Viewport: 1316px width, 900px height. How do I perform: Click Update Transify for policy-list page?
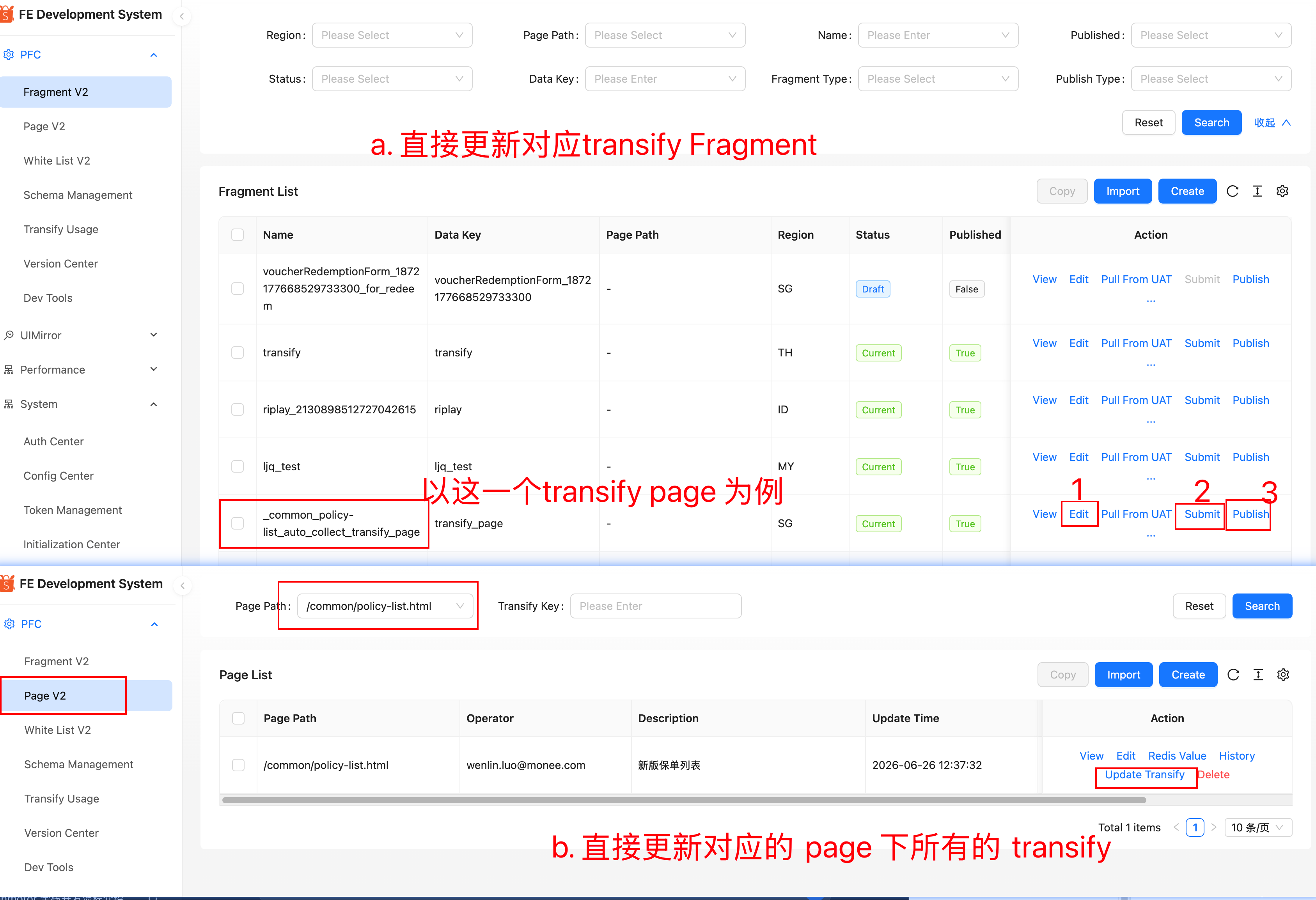click(1144, 774)
